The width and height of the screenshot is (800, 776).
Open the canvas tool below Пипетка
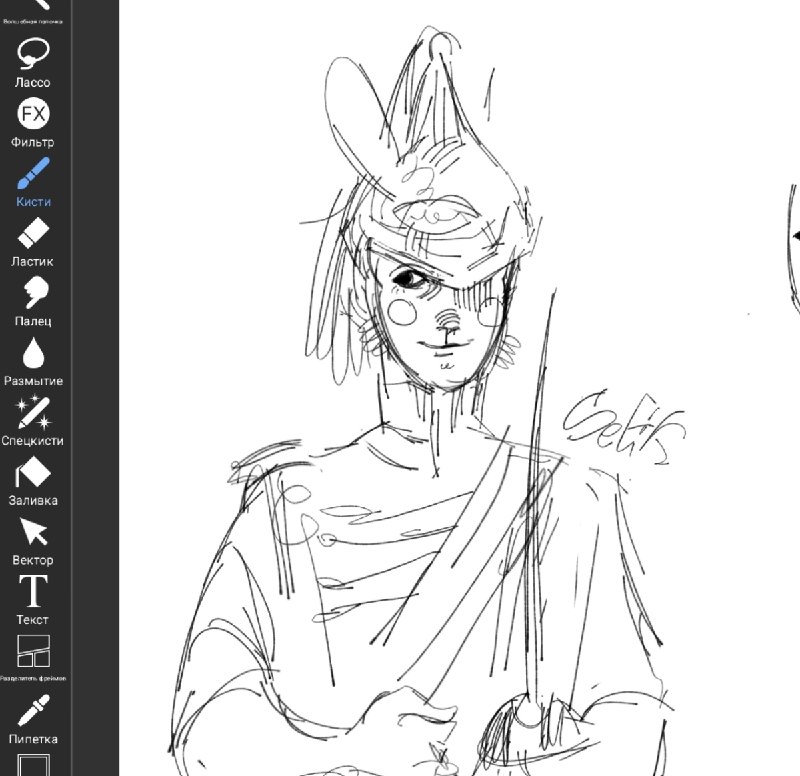click(34, 765)
